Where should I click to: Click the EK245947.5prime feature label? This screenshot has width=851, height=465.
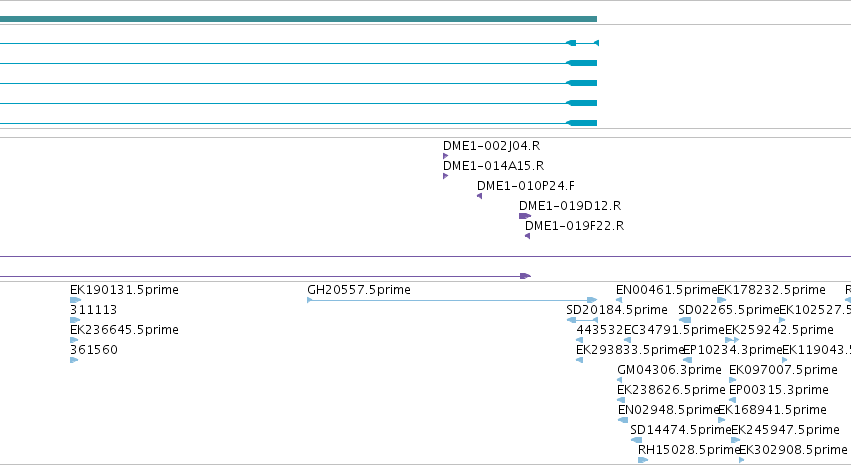785,430
